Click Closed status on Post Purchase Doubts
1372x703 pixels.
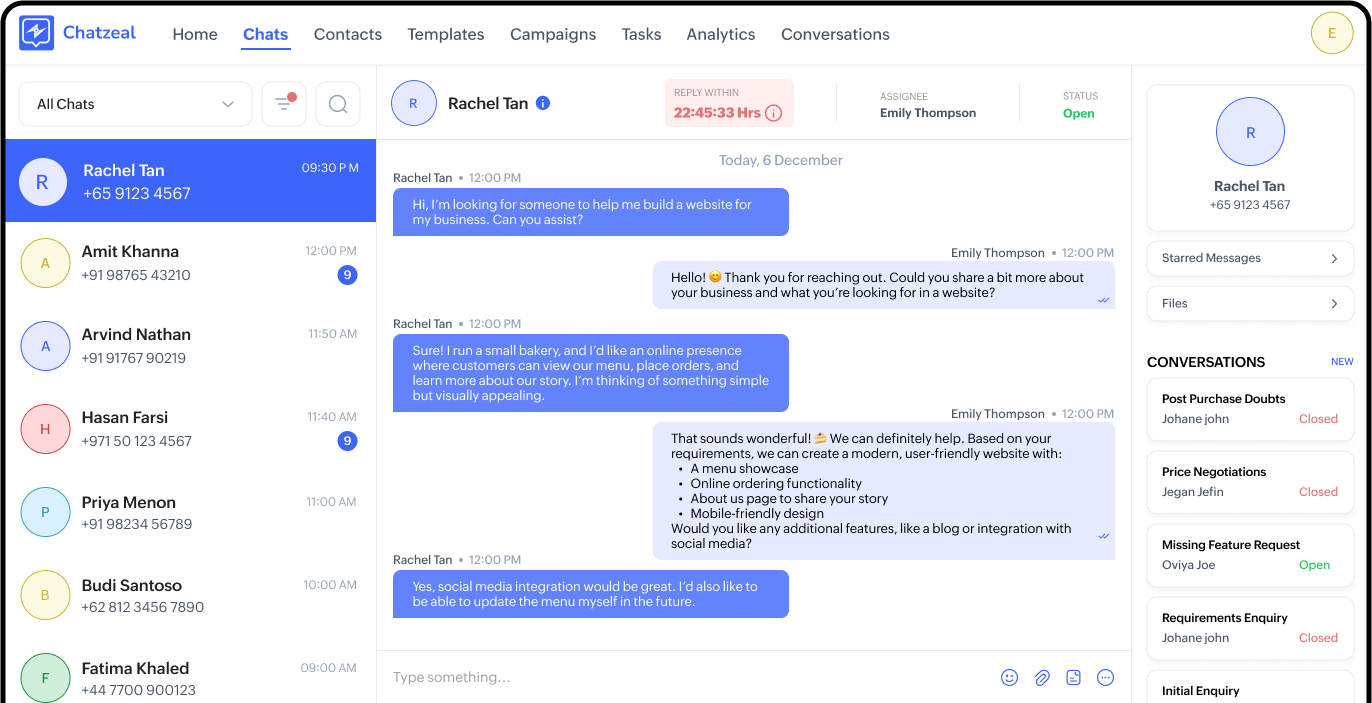point(1318,419)
